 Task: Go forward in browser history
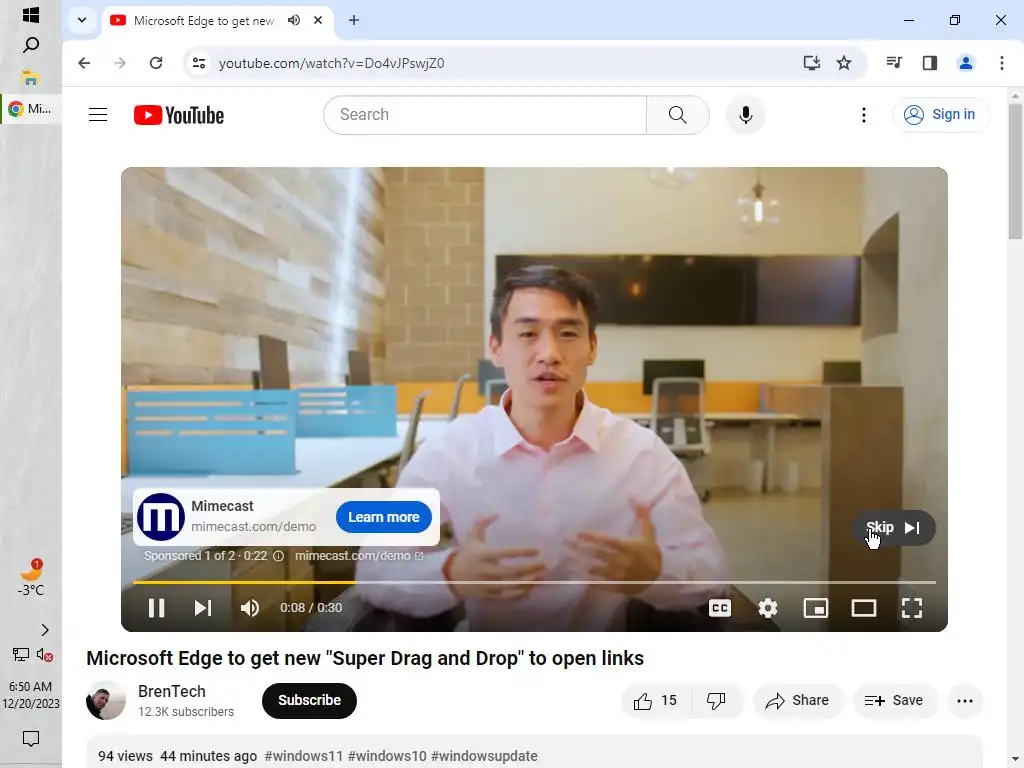pos(120,63)
